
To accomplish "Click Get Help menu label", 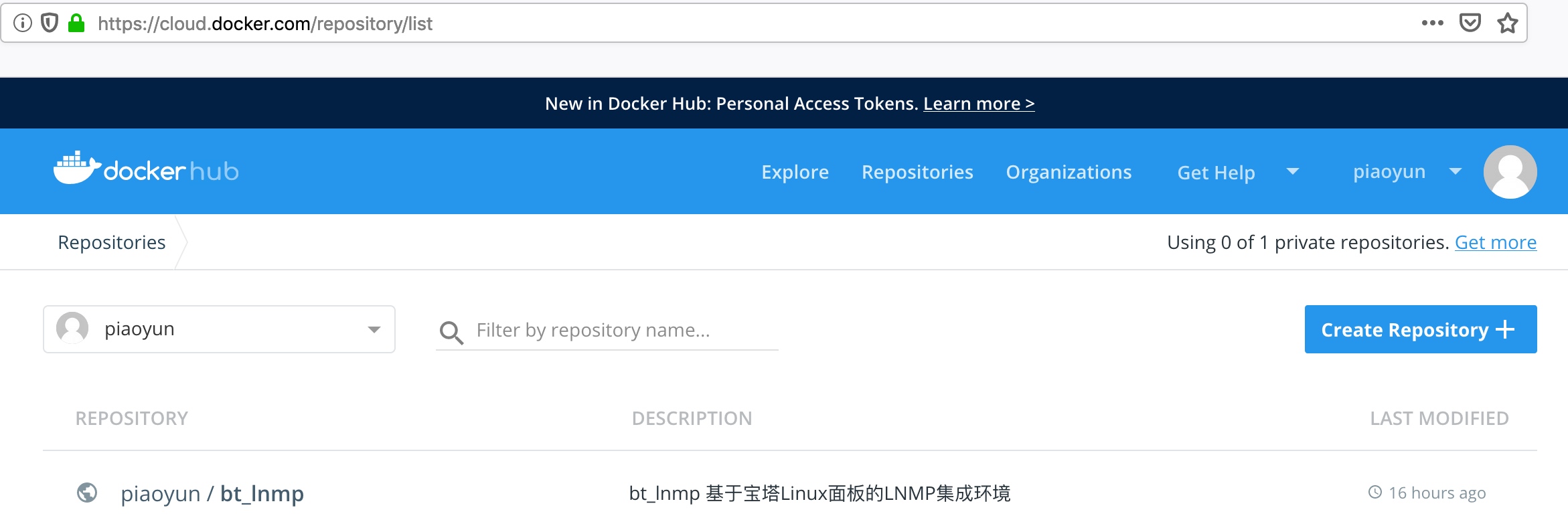I will tap(1216, 173).
